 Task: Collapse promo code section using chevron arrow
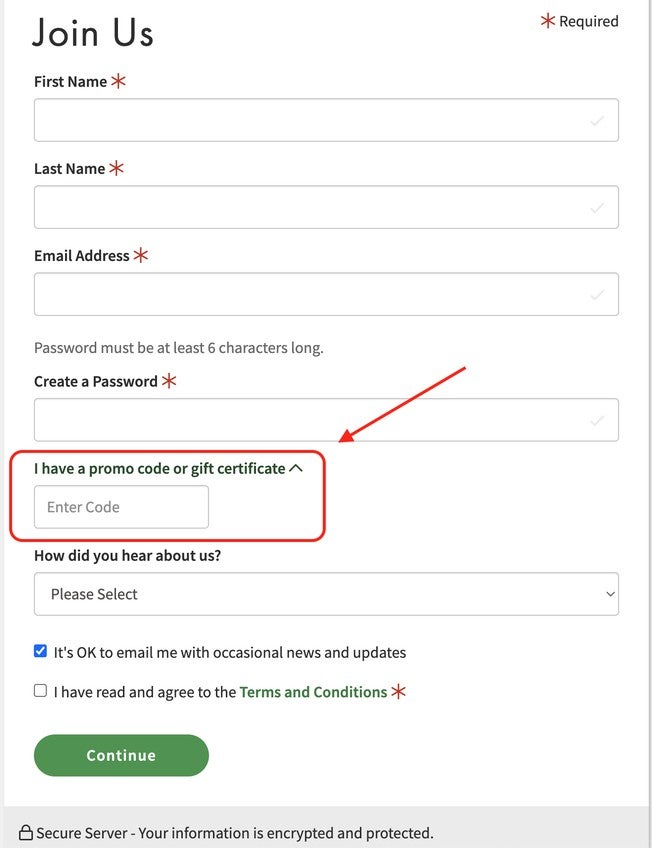[296, 468]
